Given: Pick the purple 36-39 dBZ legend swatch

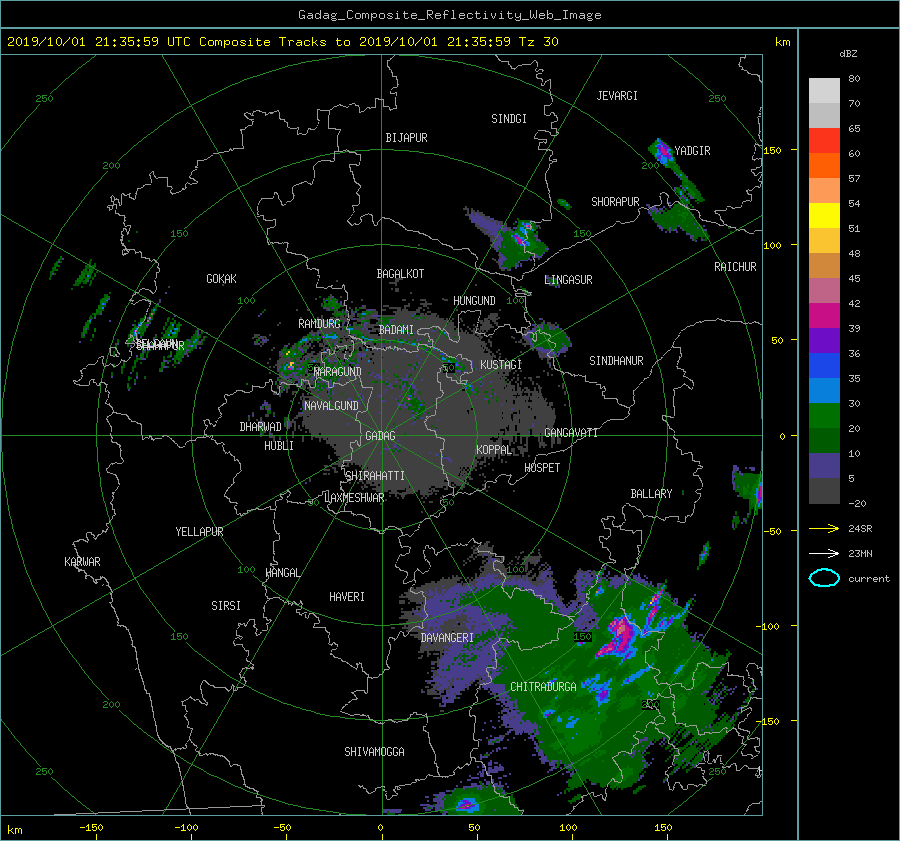Looking at the screenshot, I should (824, 340).
